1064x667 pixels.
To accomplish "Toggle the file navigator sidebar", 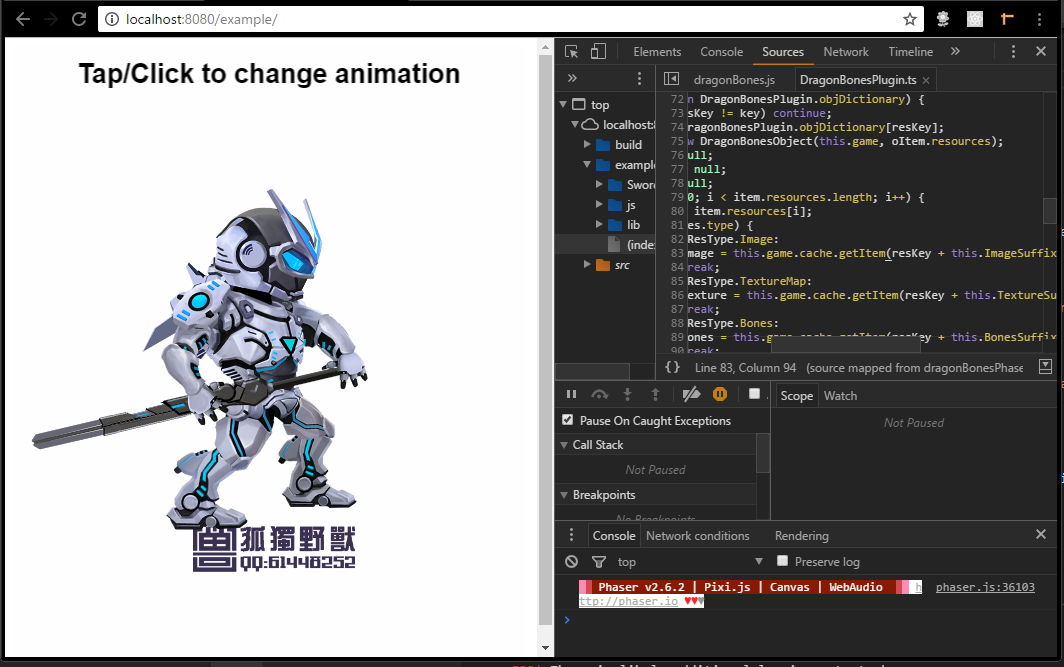I will point(671,79).
